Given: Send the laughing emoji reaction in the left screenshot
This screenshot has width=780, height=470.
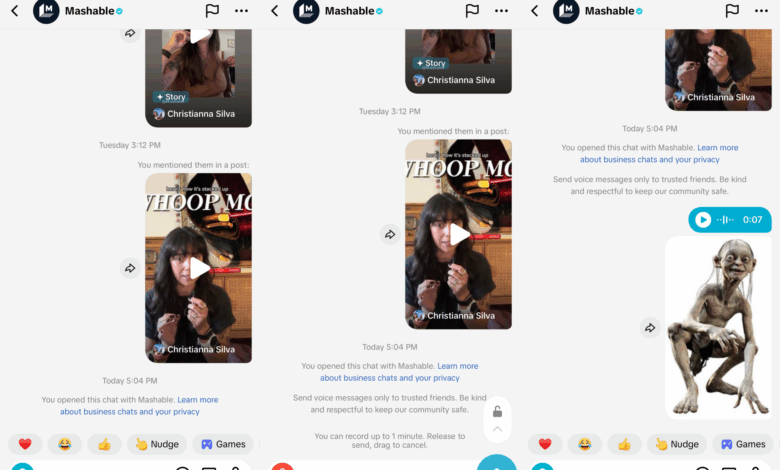Looking at the screenshot, I should [65, 444].
